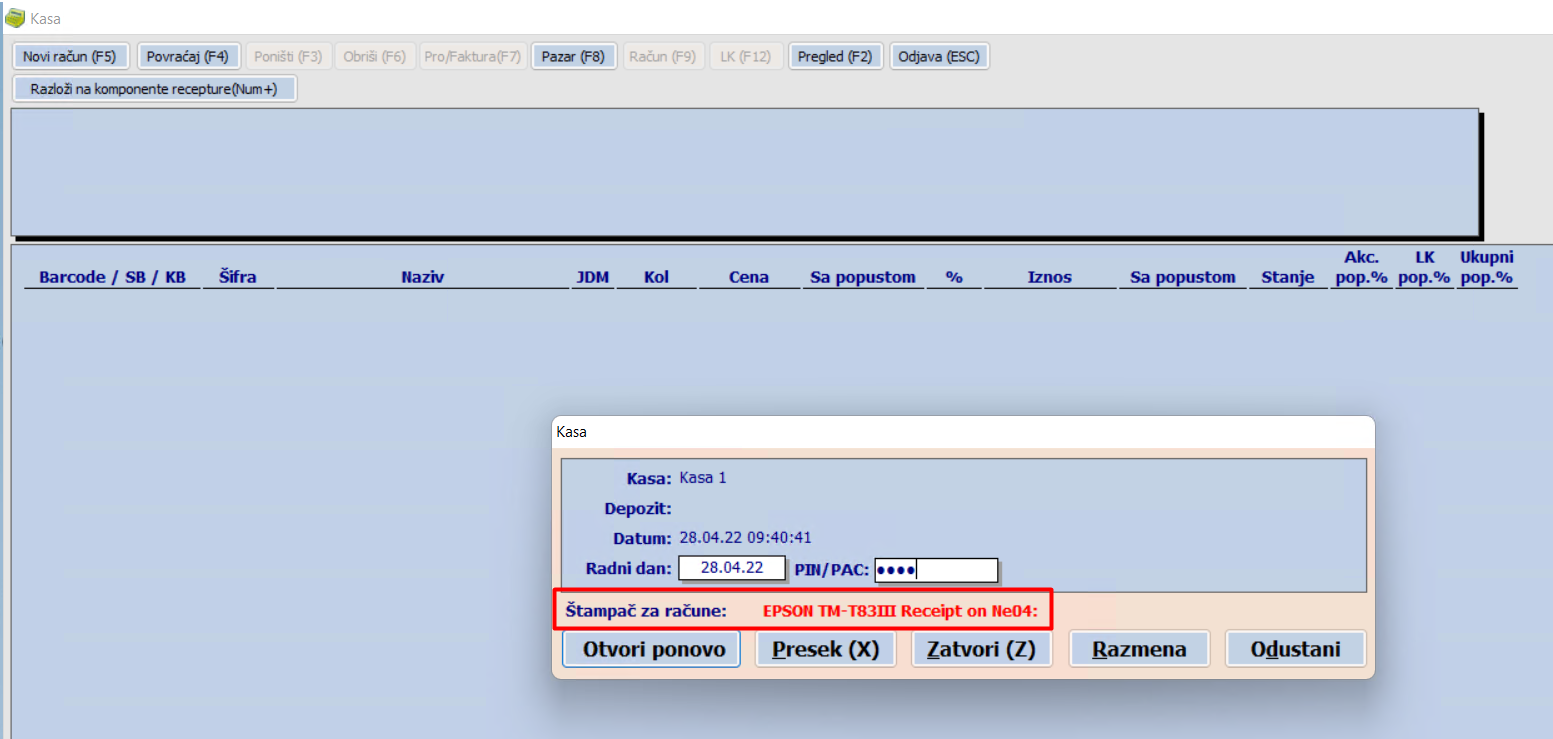Click the LK (F12) toolbar button
Viewport: 1553px width, 739px height.
tap(746, 56)
